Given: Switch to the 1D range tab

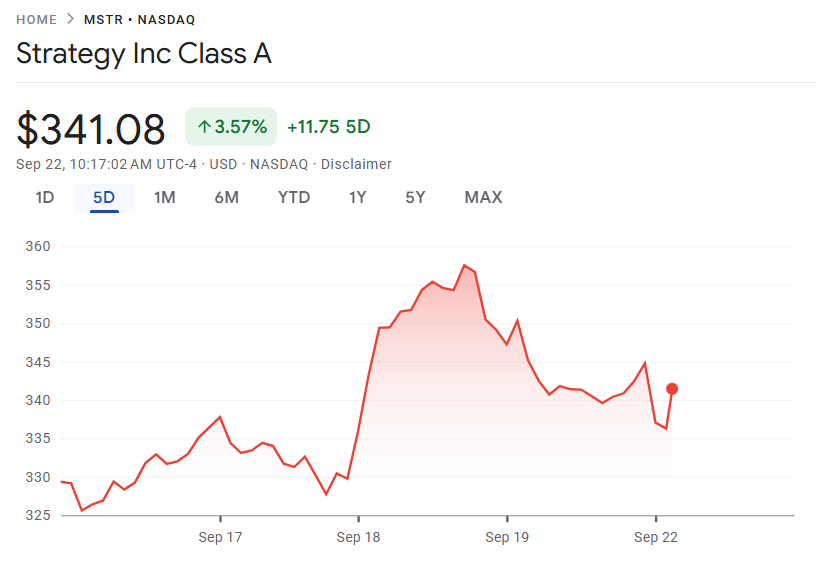Looking at the screenshot, I should [x=45, y=197].
